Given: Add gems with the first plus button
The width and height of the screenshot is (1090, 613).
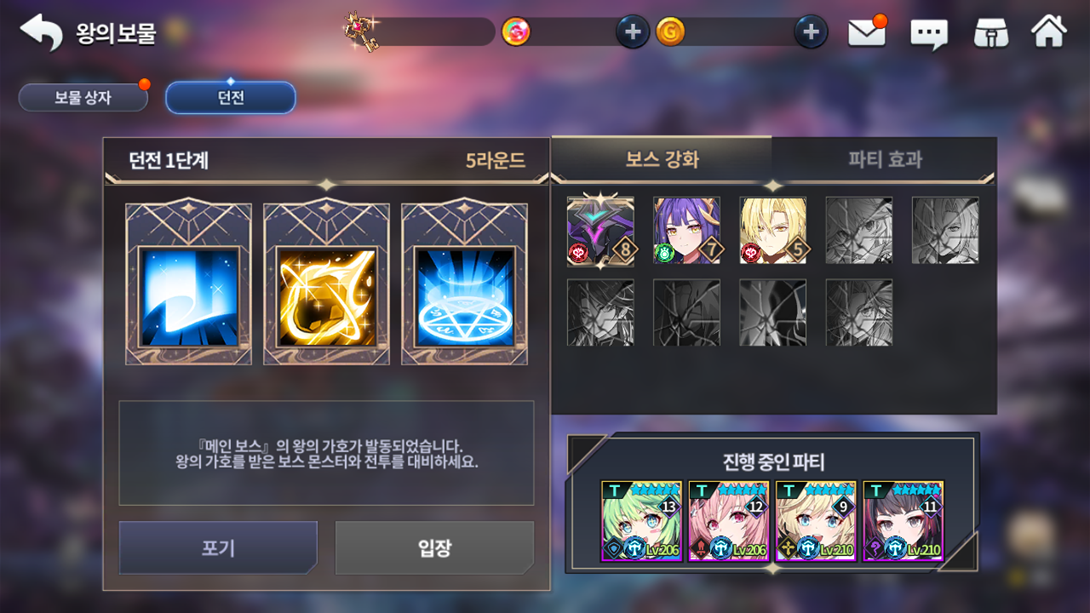Looking at the screenshot, I should pyautogui.click(x=633, y=32).
